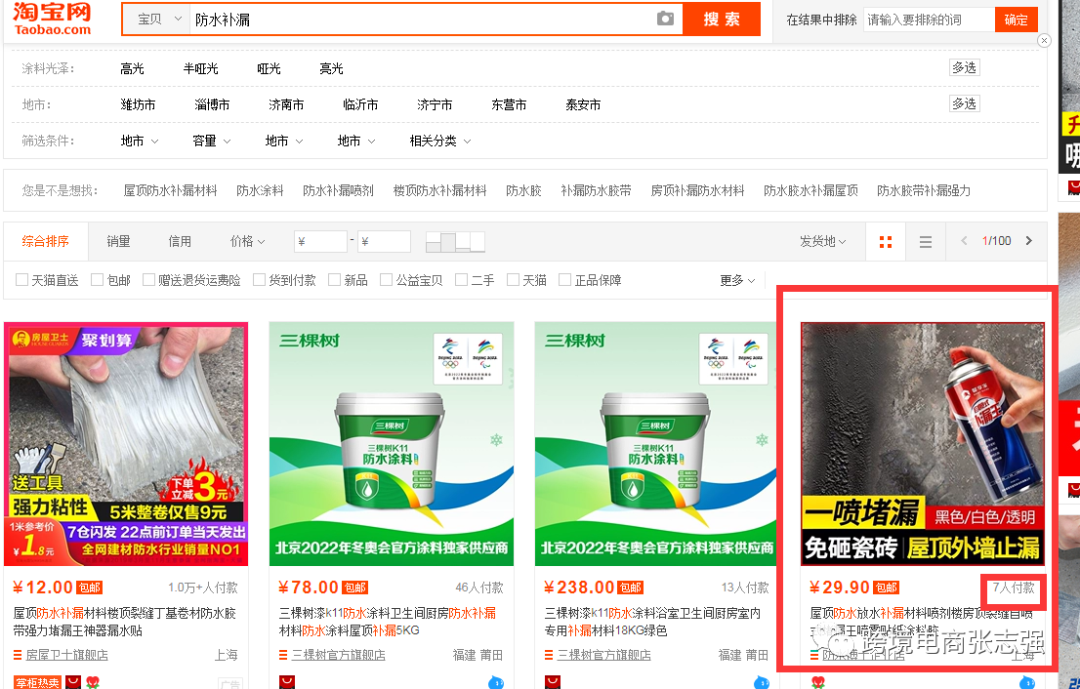
Task: Filter by 半哑光 gloss
Action: click(200, 68)
